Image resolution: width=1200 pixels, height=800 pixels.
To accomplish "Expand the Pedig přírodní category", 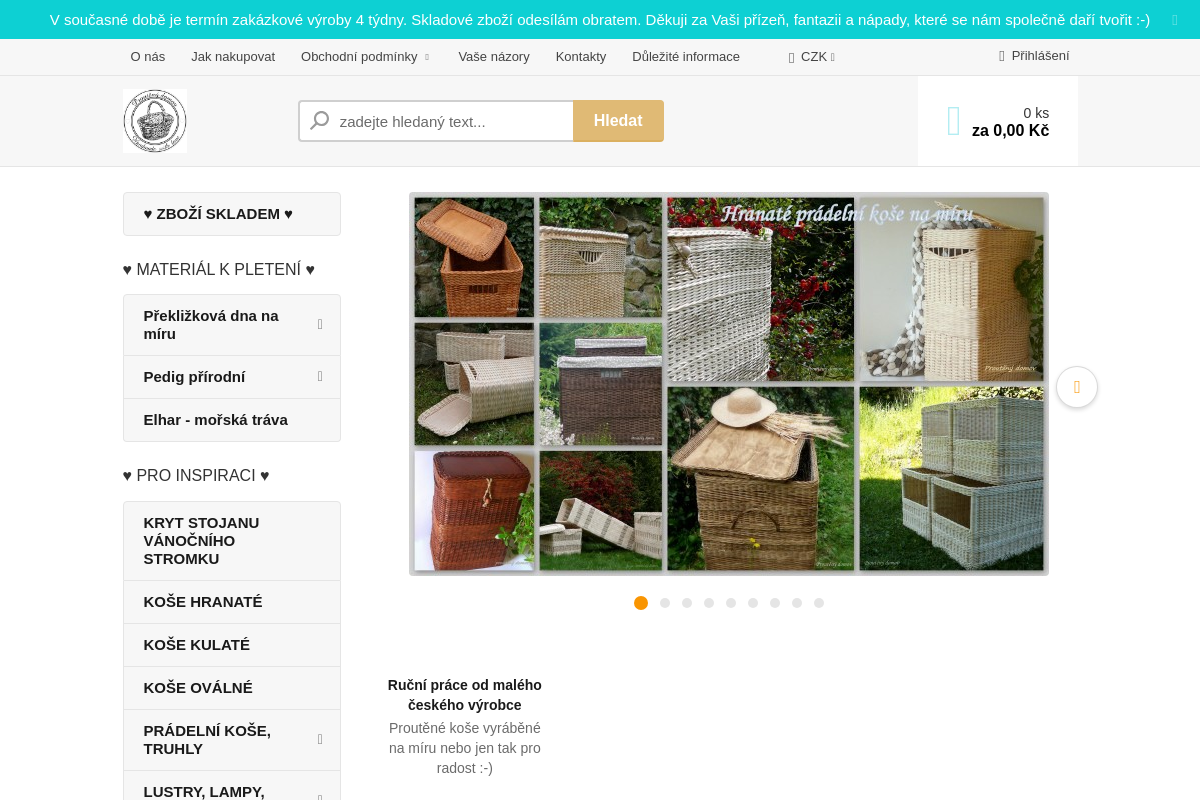I will [x=320, y=376].
